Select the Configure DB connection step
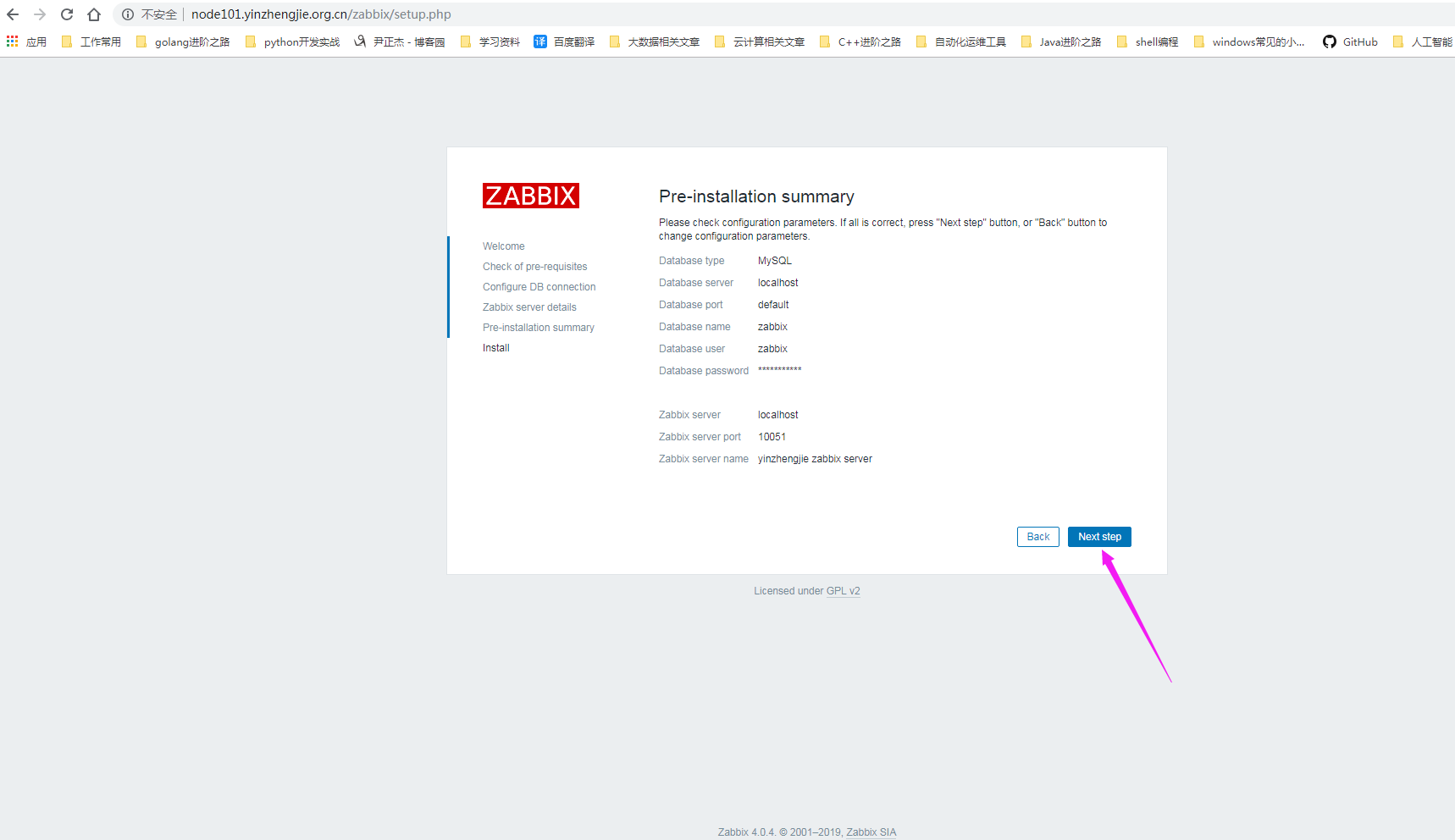The width and height of the screenshot is (1455, 840). pyautogui.click(x=539, y=287)
